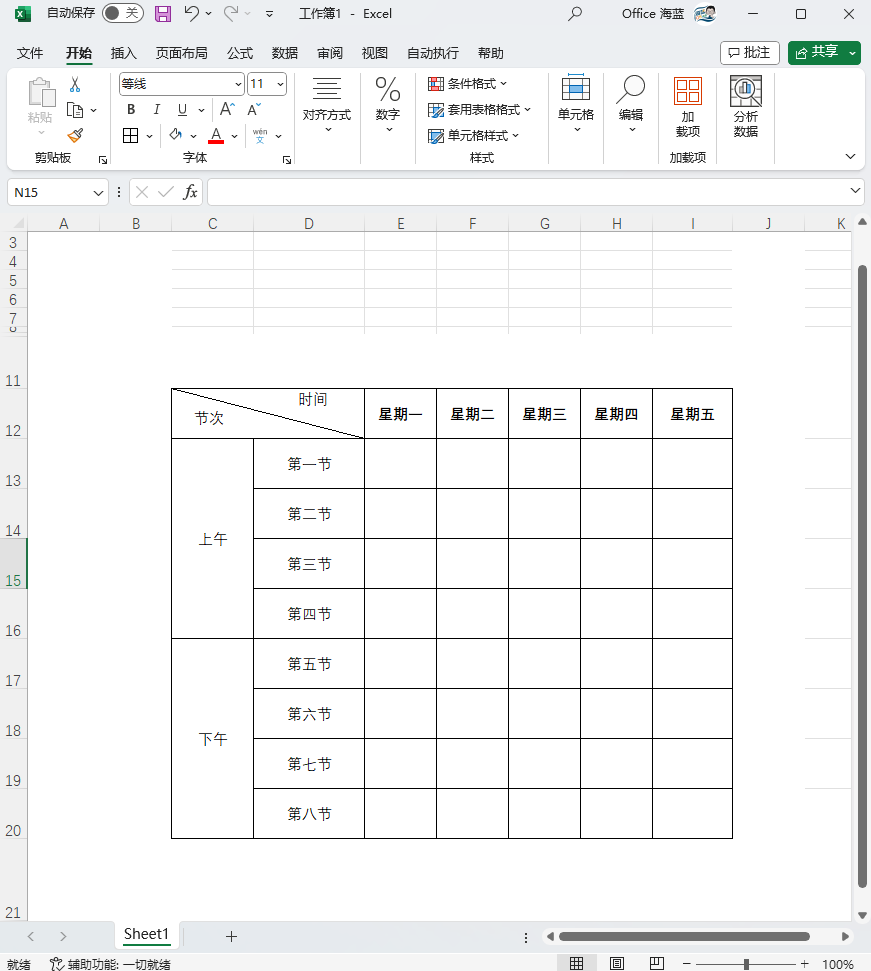Zoom in with the plus button

[x=804, y=964]
